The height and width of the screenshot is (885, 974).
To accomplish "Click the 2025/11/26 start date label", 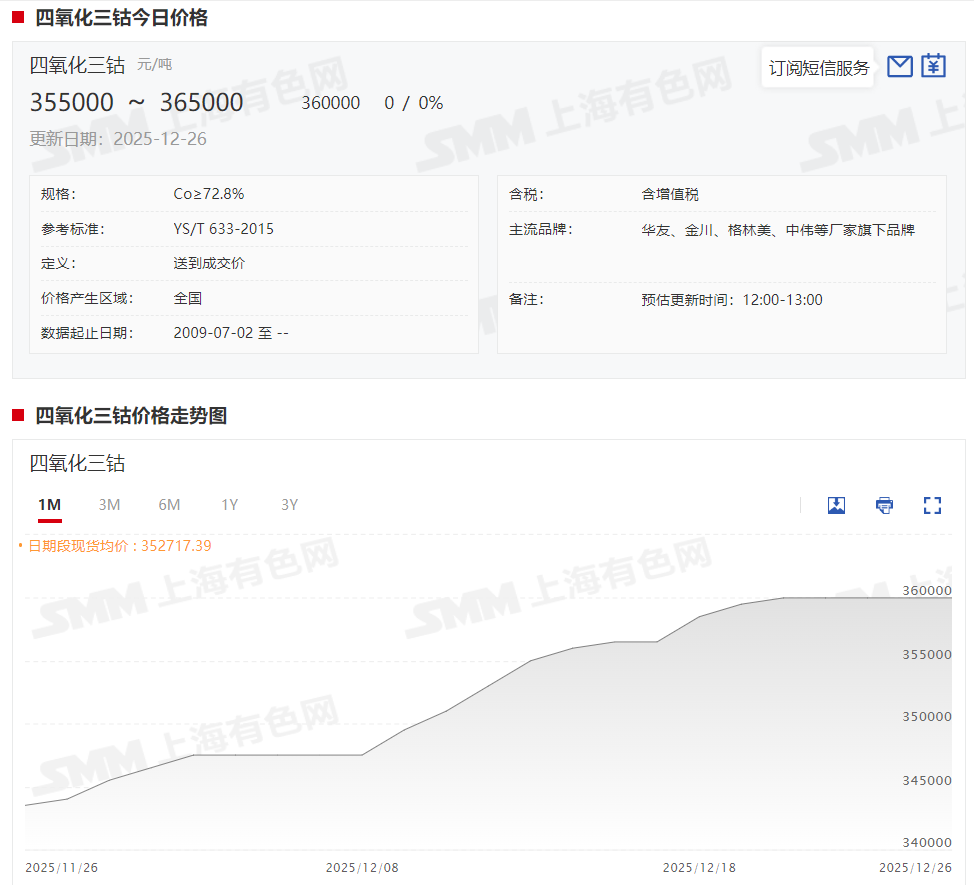I will pos(62,867).
